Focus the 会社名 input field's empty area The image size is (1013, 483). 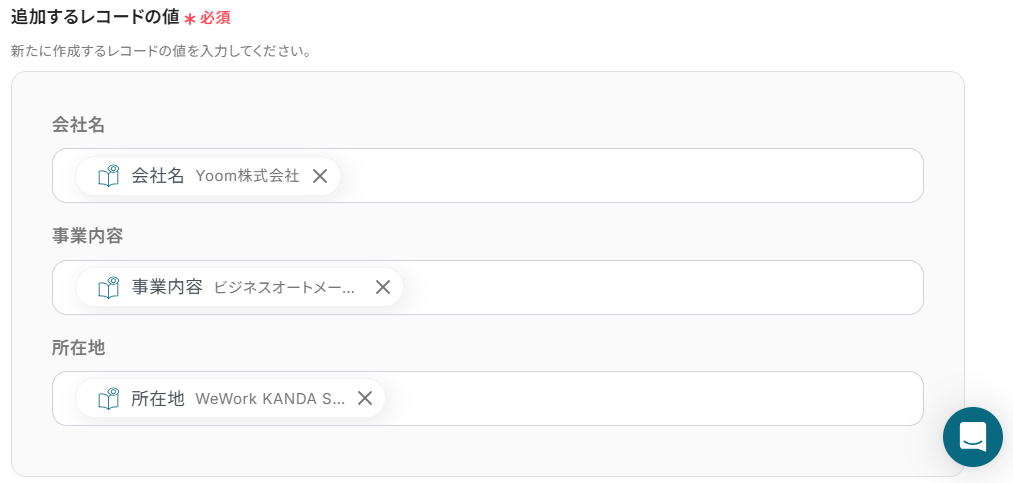630,176
